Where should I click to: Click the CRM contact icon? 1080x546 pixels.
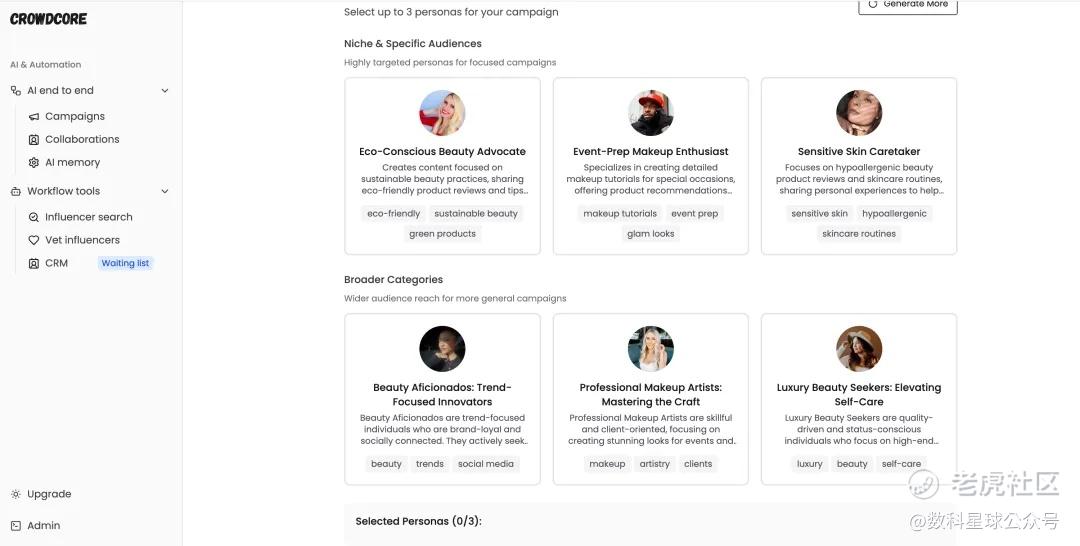pos(34,264)
